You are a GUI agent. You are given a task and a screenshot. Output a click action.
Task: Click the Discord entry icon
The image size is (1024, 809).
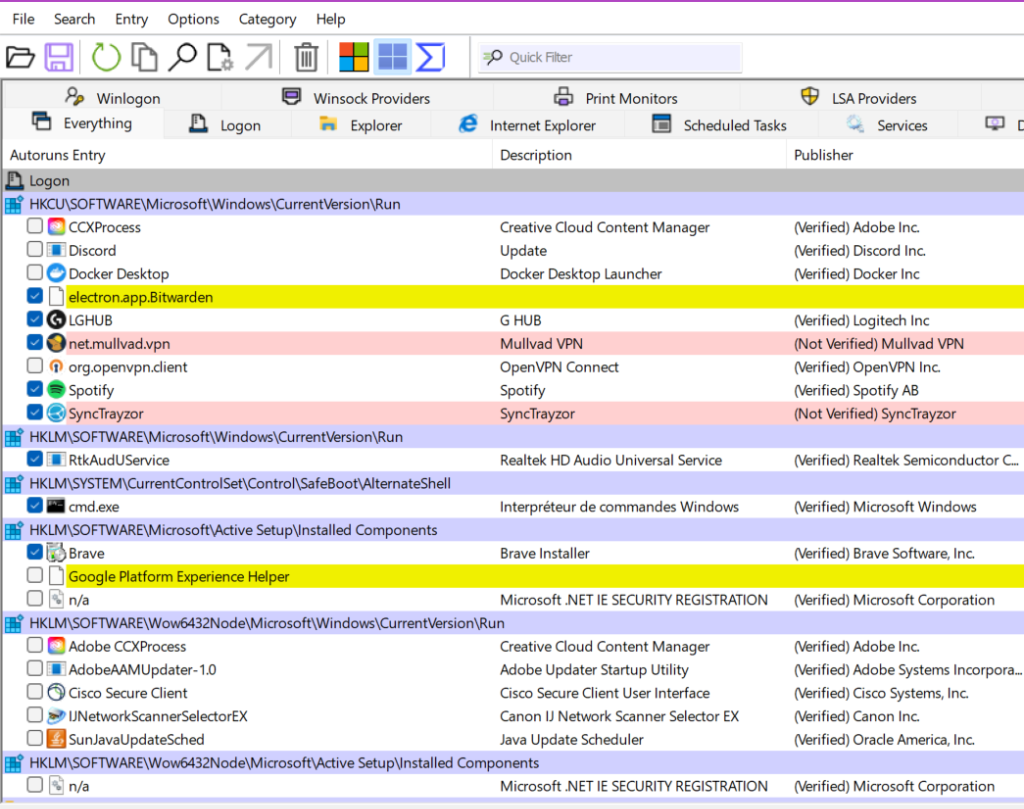pyautogui.click(x=57, y=250)
